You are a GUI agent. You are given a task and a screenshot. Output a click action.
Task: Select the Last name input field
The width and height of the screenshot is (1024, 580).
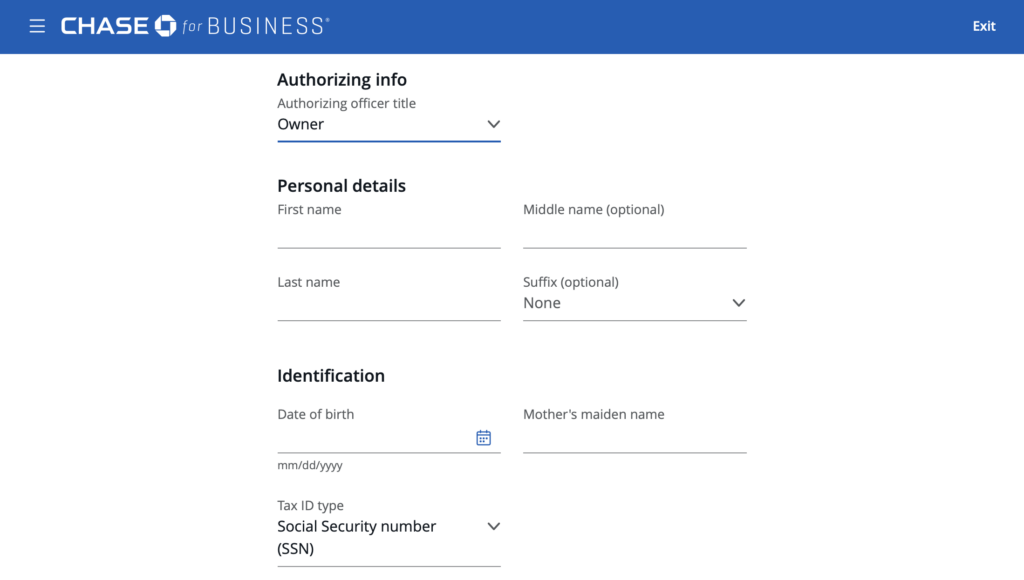388,307
